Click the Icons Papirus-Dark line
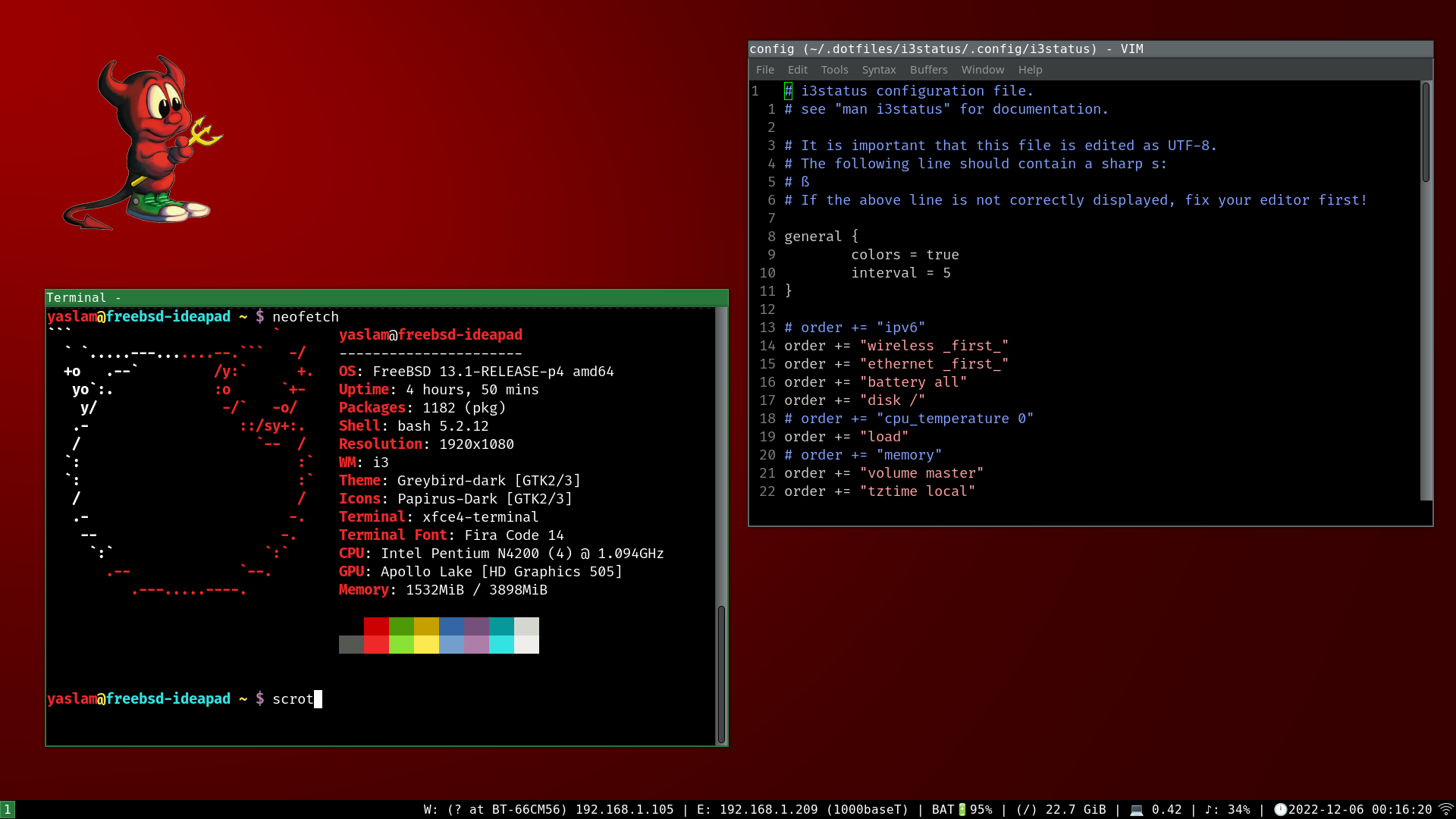Image resolution: width=1456 pixels, height=819 pixels. [456, 499]
